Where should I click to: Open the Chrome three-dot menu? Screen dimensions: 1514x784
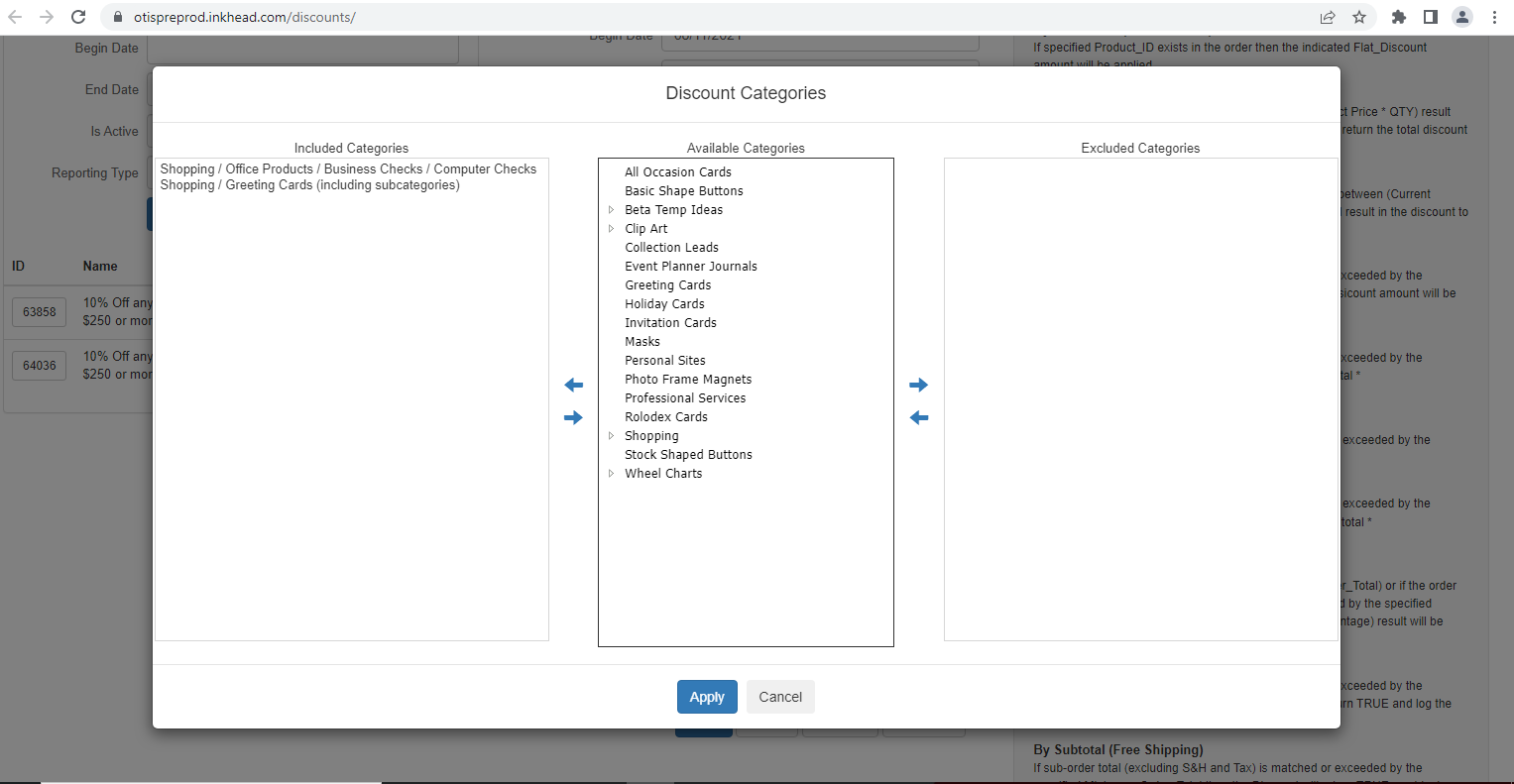point(1494,17)
